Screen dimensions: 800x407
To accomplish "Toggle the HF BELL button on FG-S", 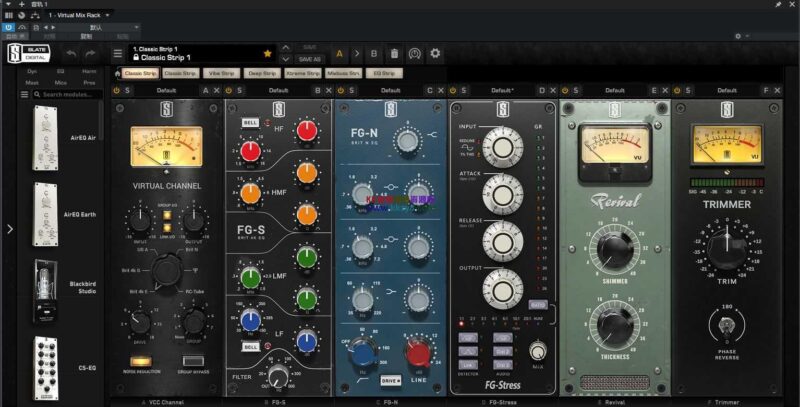I will 250,123.
